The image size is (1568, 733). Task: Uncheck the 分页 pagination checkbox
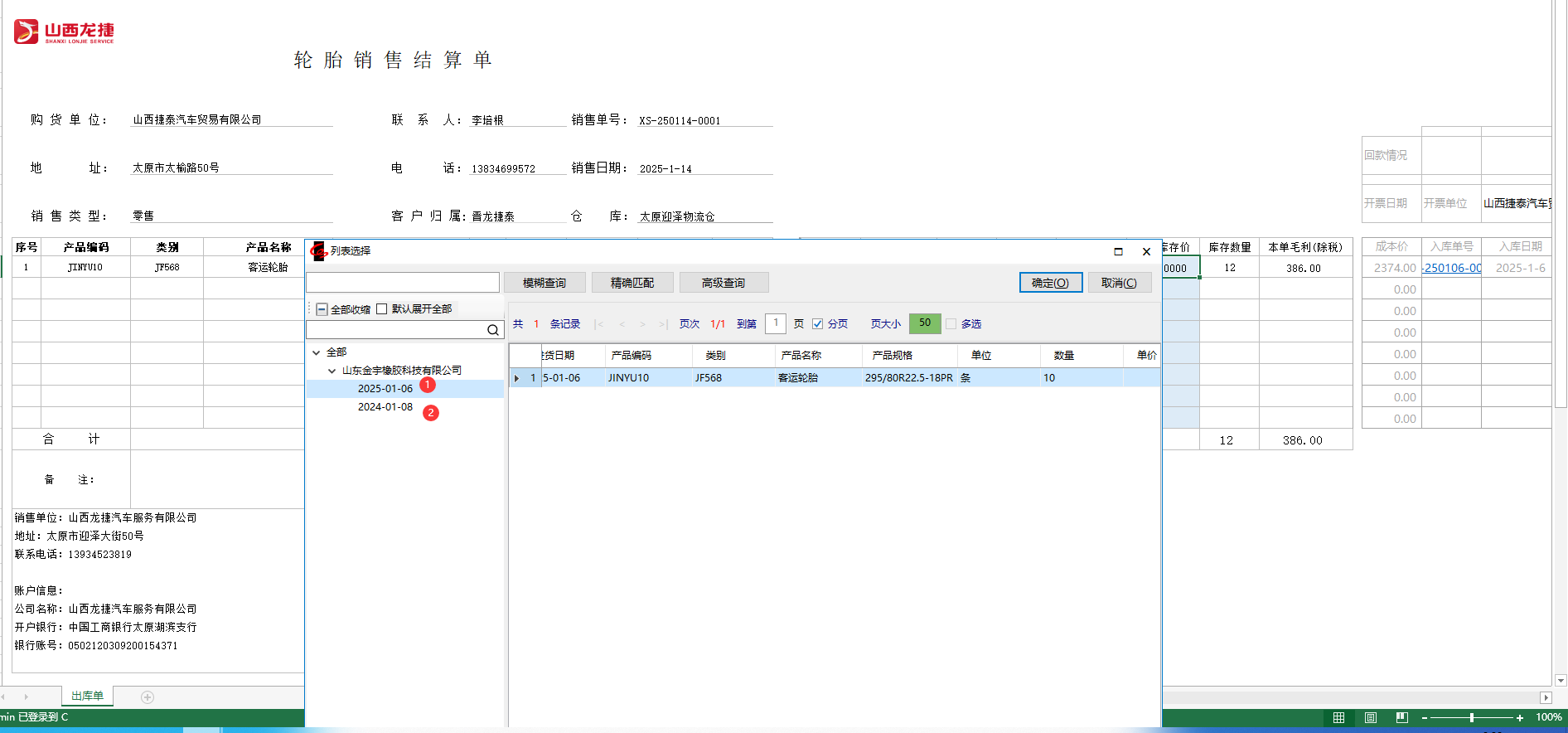[818, 323]
